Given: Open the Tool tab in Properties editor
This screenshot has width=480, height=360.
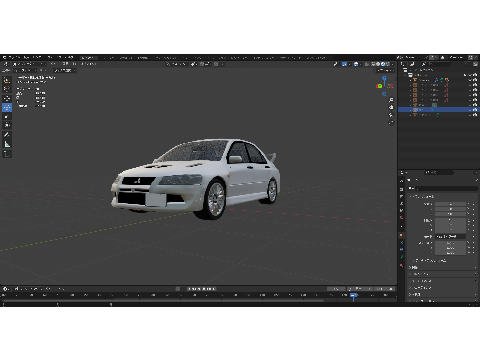Looking at the screenshot, I should pyautogui.click(x=401, y=181).
